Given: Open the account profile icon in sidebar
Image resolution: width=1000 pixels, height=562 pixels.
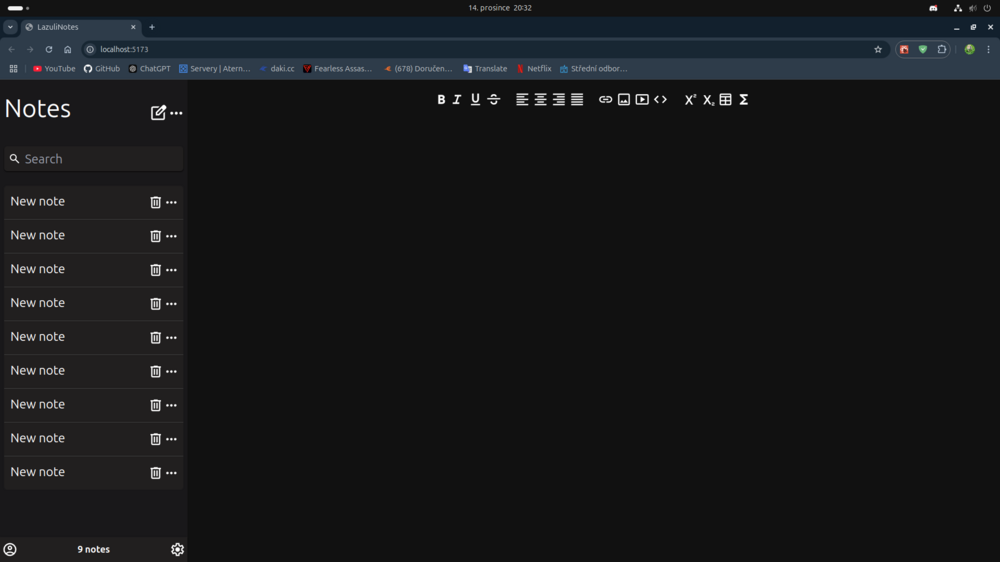Looking at the screenshot, I should tap(10, 549).
